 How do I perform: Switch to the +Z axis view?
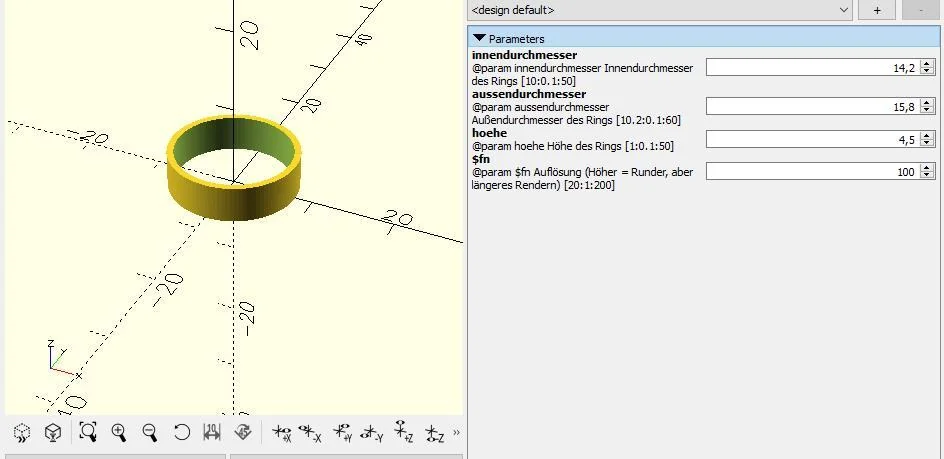pos(403,433)
